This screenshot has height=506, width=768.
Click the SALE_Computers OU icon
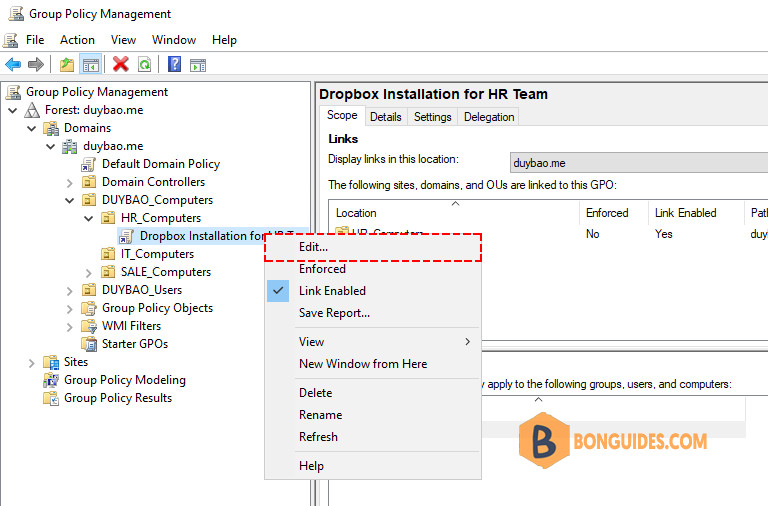(x=108, y=272)
